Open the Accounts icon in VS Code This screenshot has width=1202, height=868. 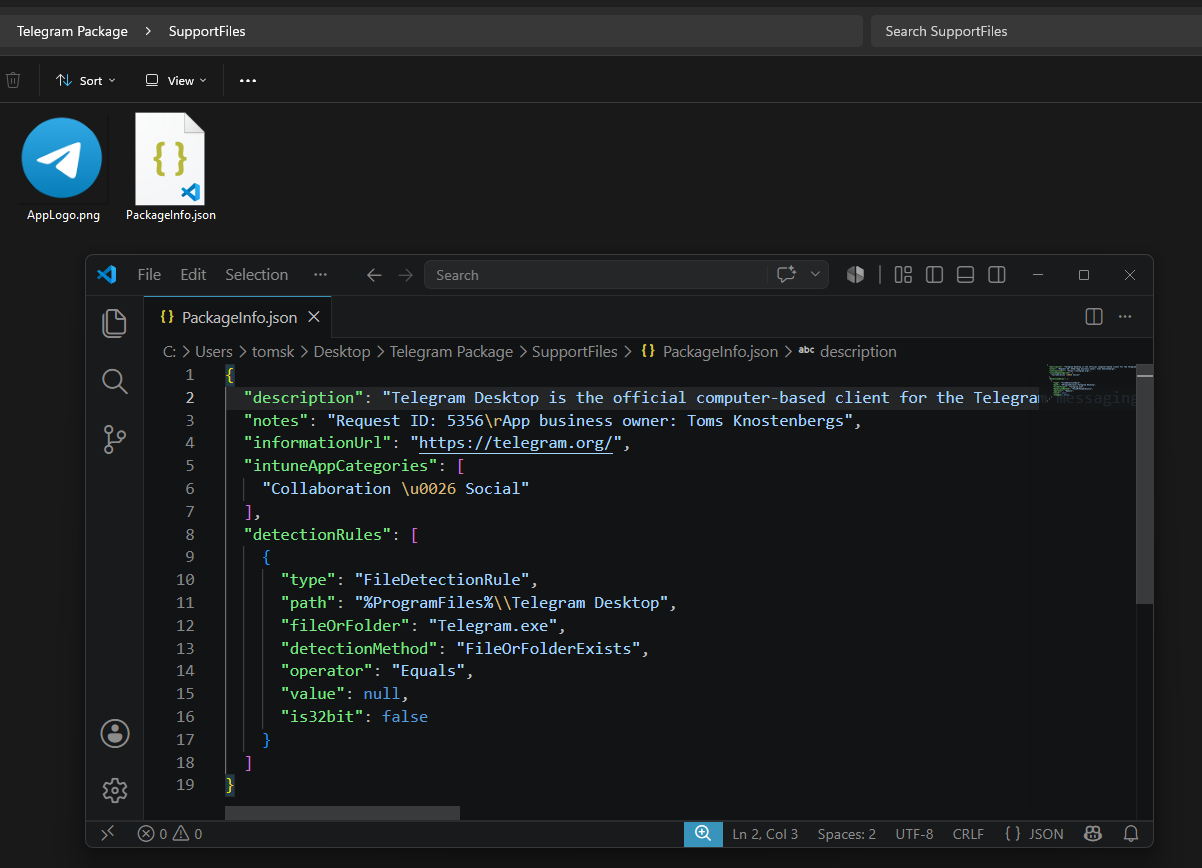point(115,733)
